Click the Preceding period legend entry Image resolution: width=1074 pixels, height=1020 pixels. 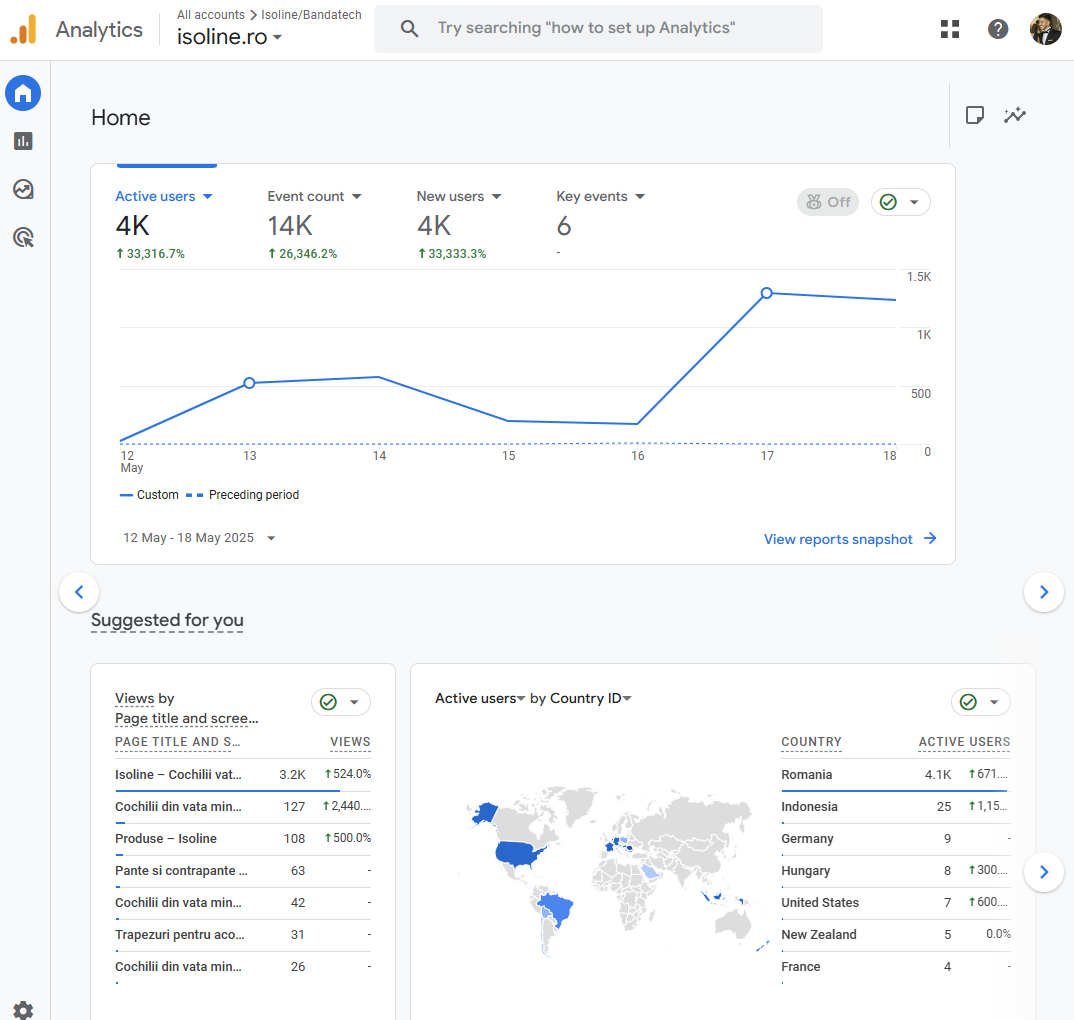pyautogui.click(x=242, y=495)
